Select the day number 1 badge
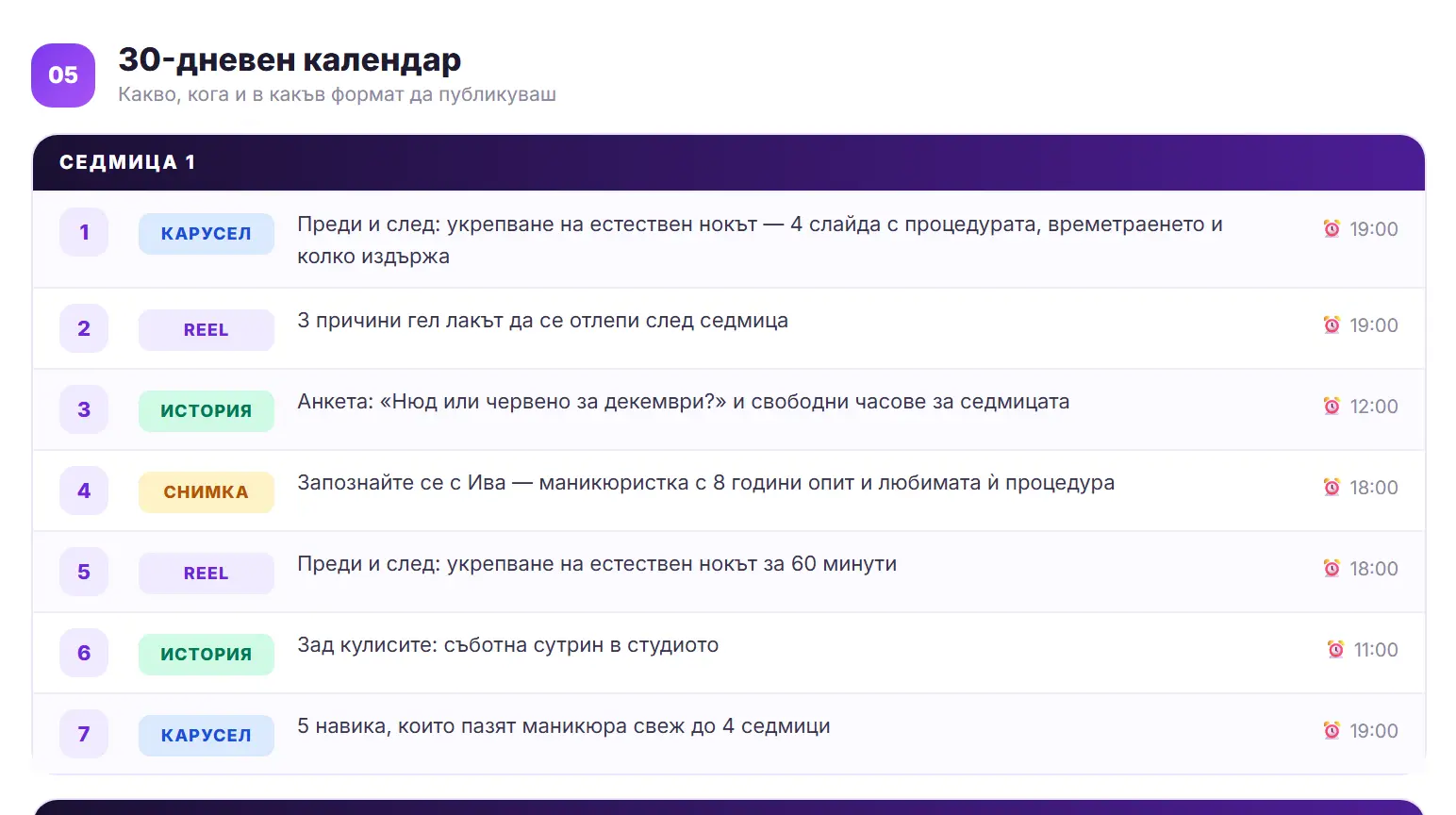 point(84,232)
